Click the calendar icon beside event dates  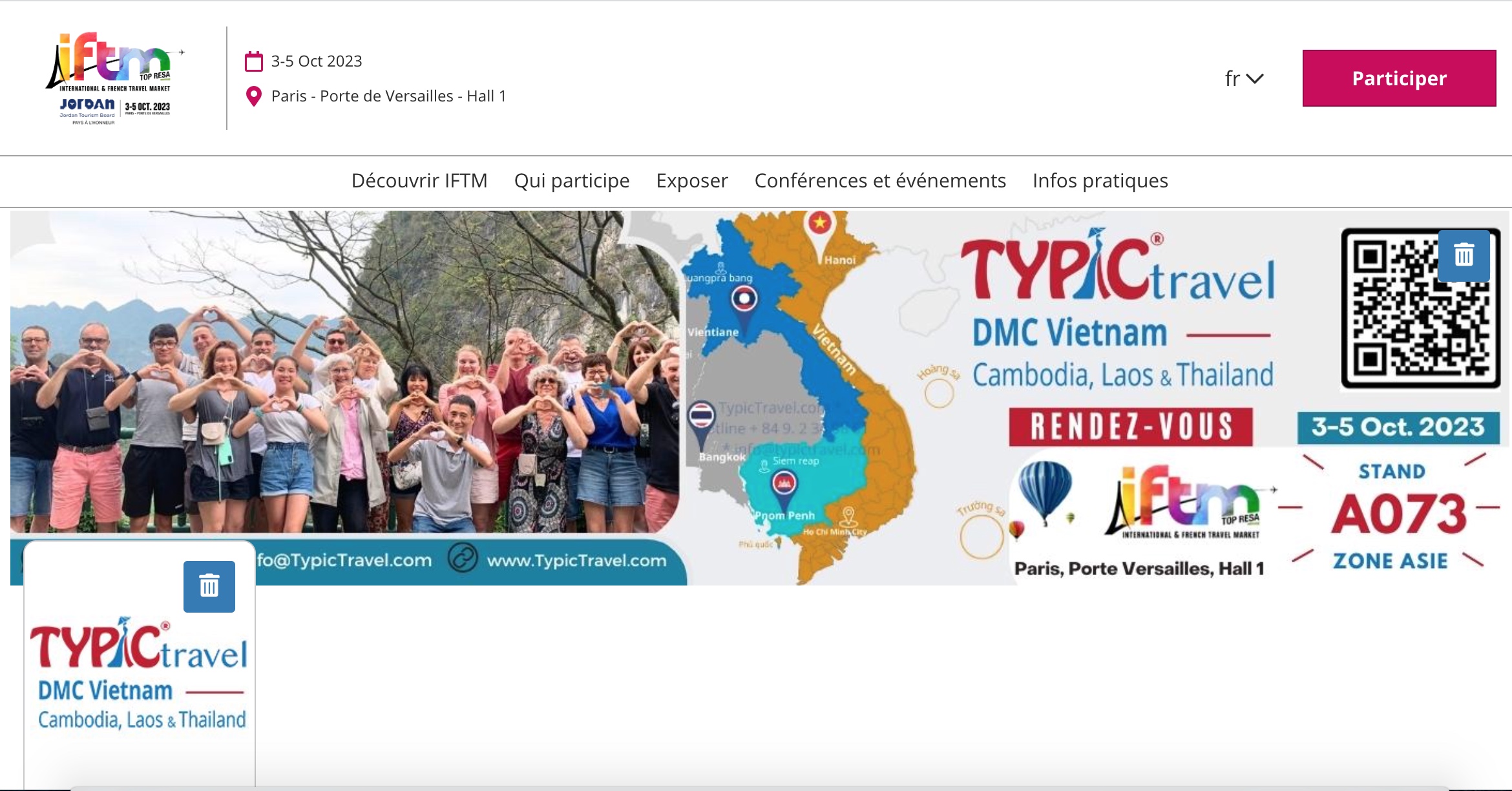point(254,61)
